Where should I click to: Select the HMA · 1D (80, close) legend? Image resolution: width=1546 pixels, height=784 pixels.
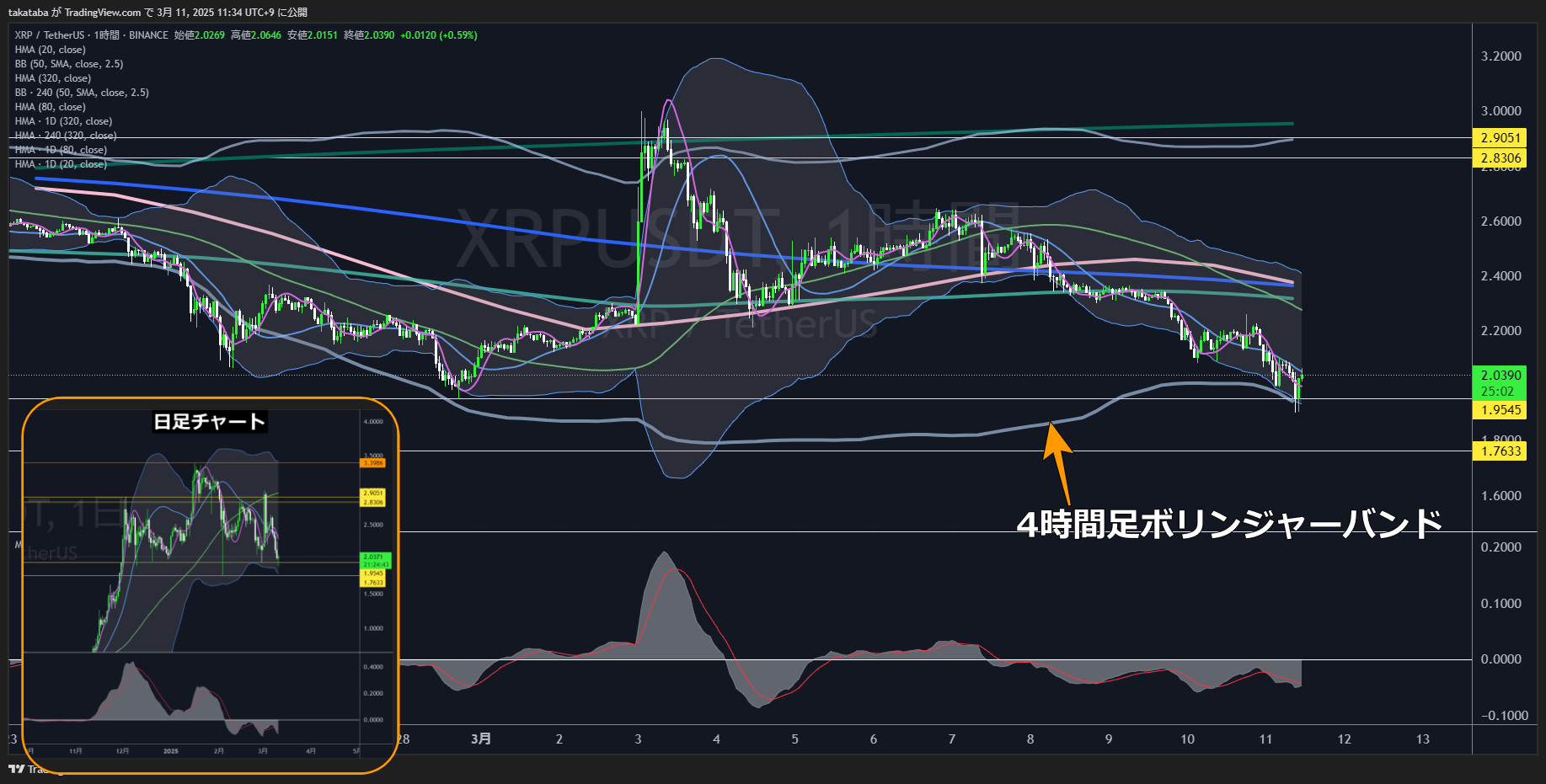coord(61,150)
